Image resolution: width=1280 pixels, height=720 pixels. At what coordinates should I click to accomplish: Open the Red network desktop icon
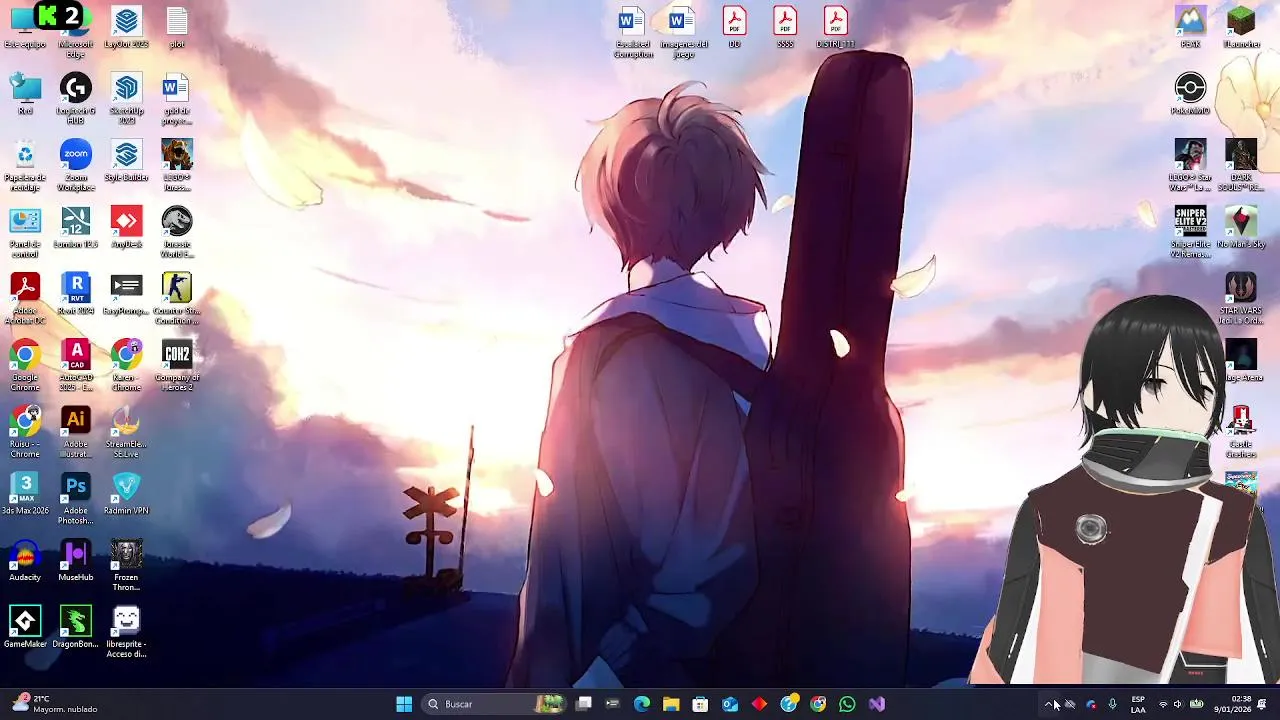pos(25,93)
